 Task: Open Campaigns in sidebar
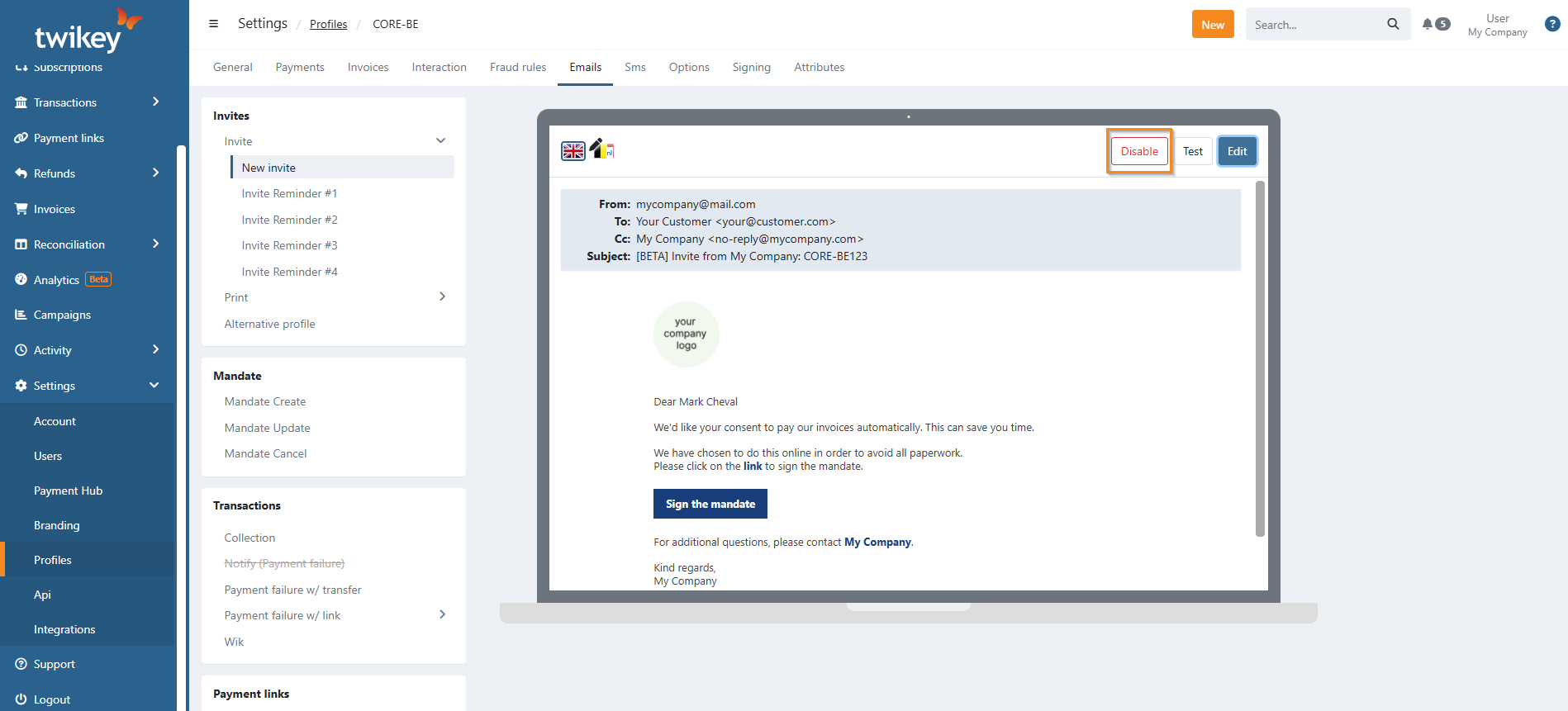point(62,315)
